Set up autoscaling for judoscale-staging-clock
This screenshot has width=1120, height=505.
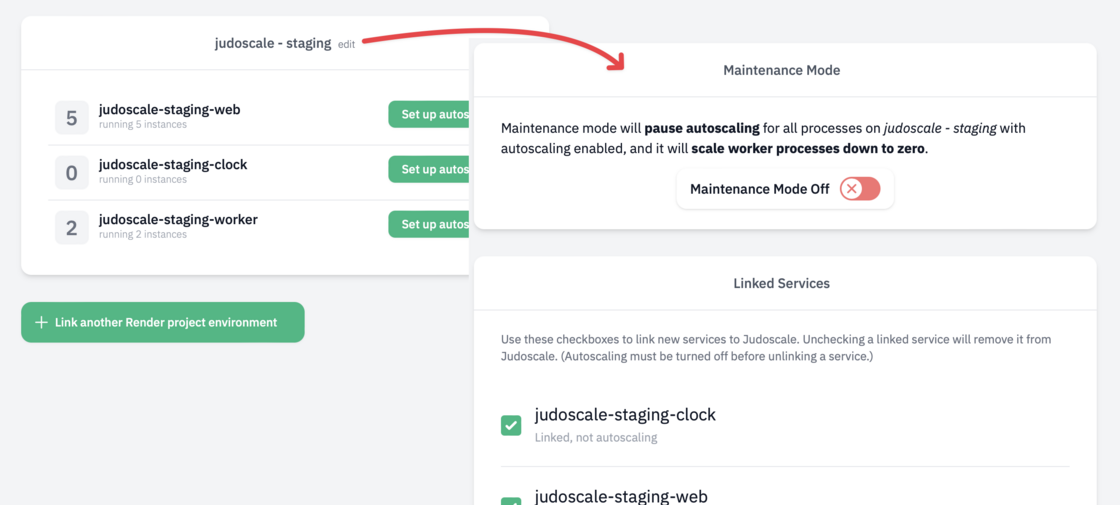(x=431, y=169)
